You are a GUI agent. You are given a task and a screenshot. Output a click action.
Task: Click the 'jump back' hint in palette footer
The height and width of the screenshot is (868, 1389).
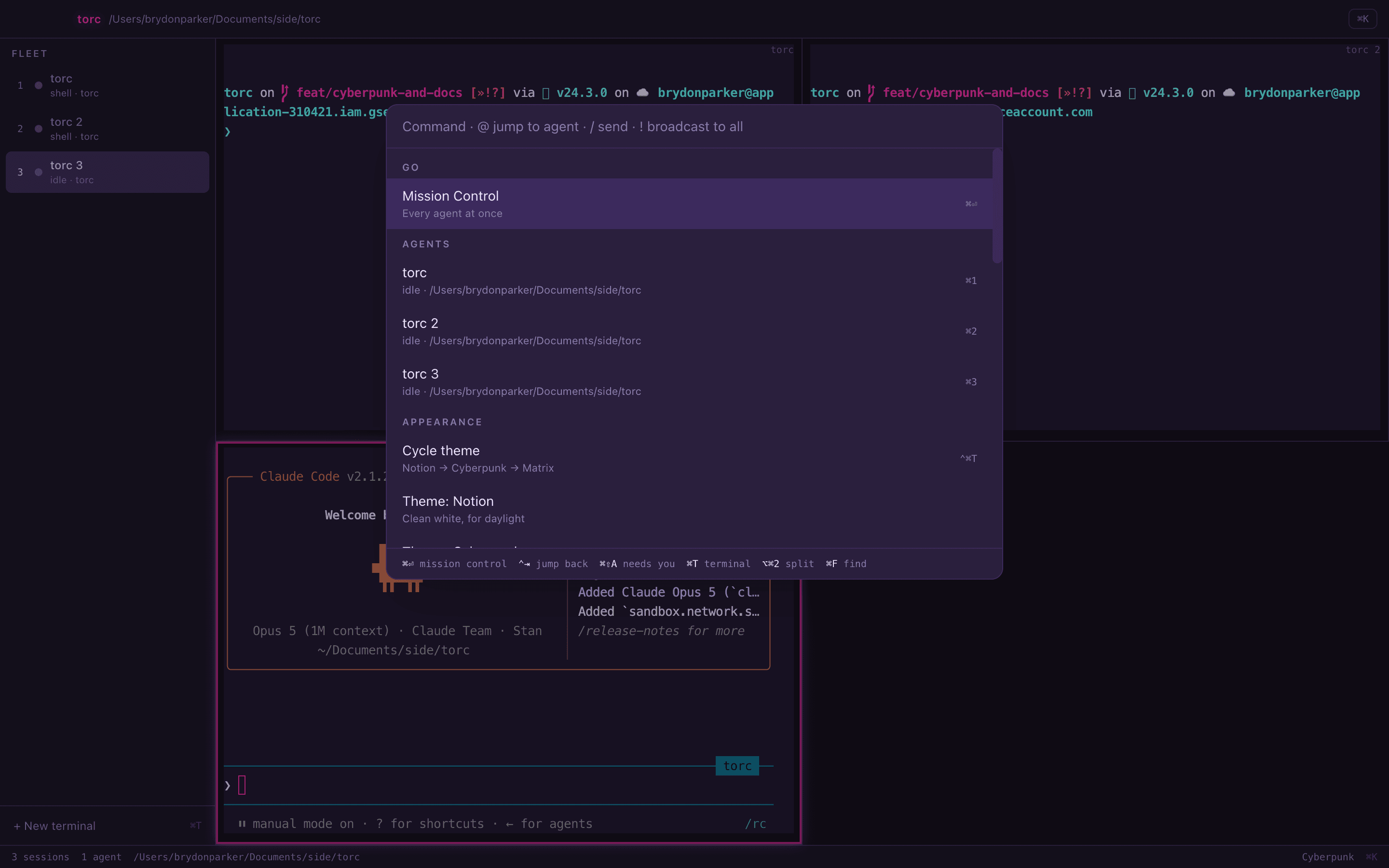[553, 564]
